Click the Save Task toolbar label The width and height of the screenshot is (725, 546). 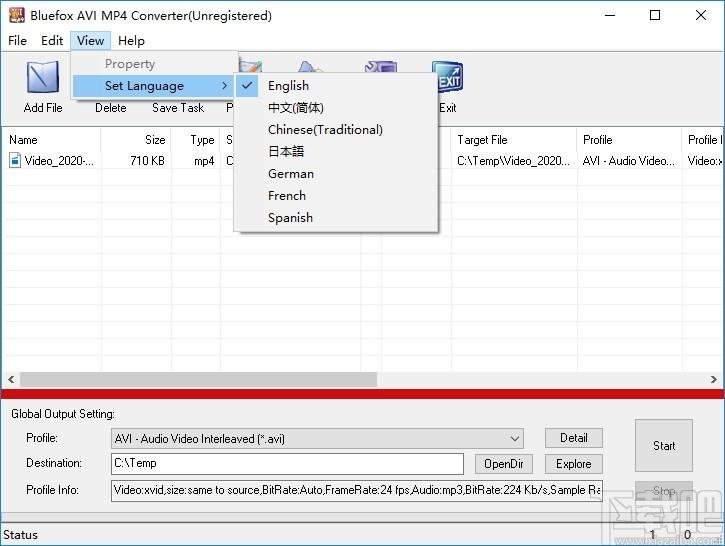(x=178, y=108)
